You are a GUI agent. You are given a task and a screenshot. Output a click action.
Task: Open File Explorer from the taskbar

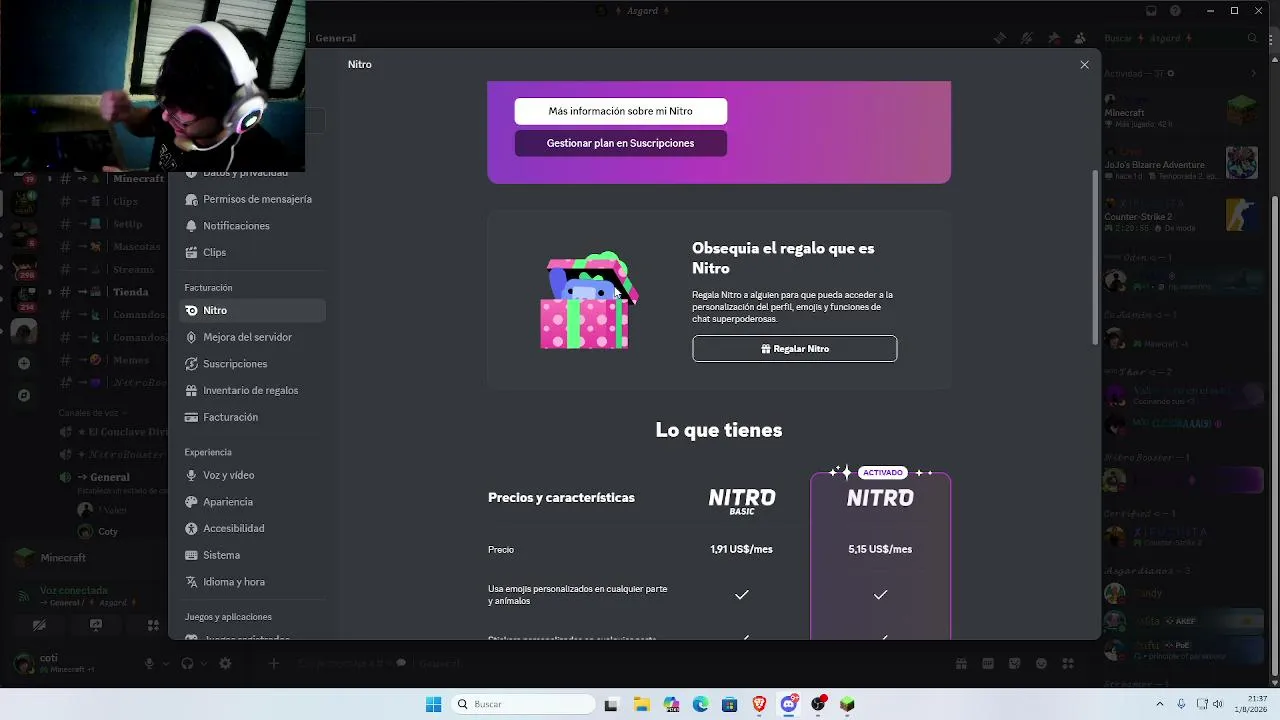pos(641,704)
